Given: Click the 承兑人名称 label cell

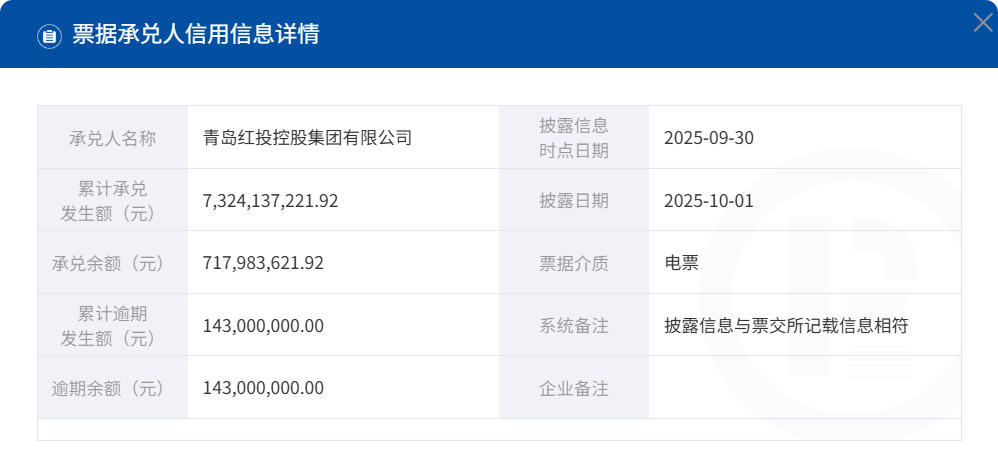Looking at the screenshot, I should (x=112, y=138).
